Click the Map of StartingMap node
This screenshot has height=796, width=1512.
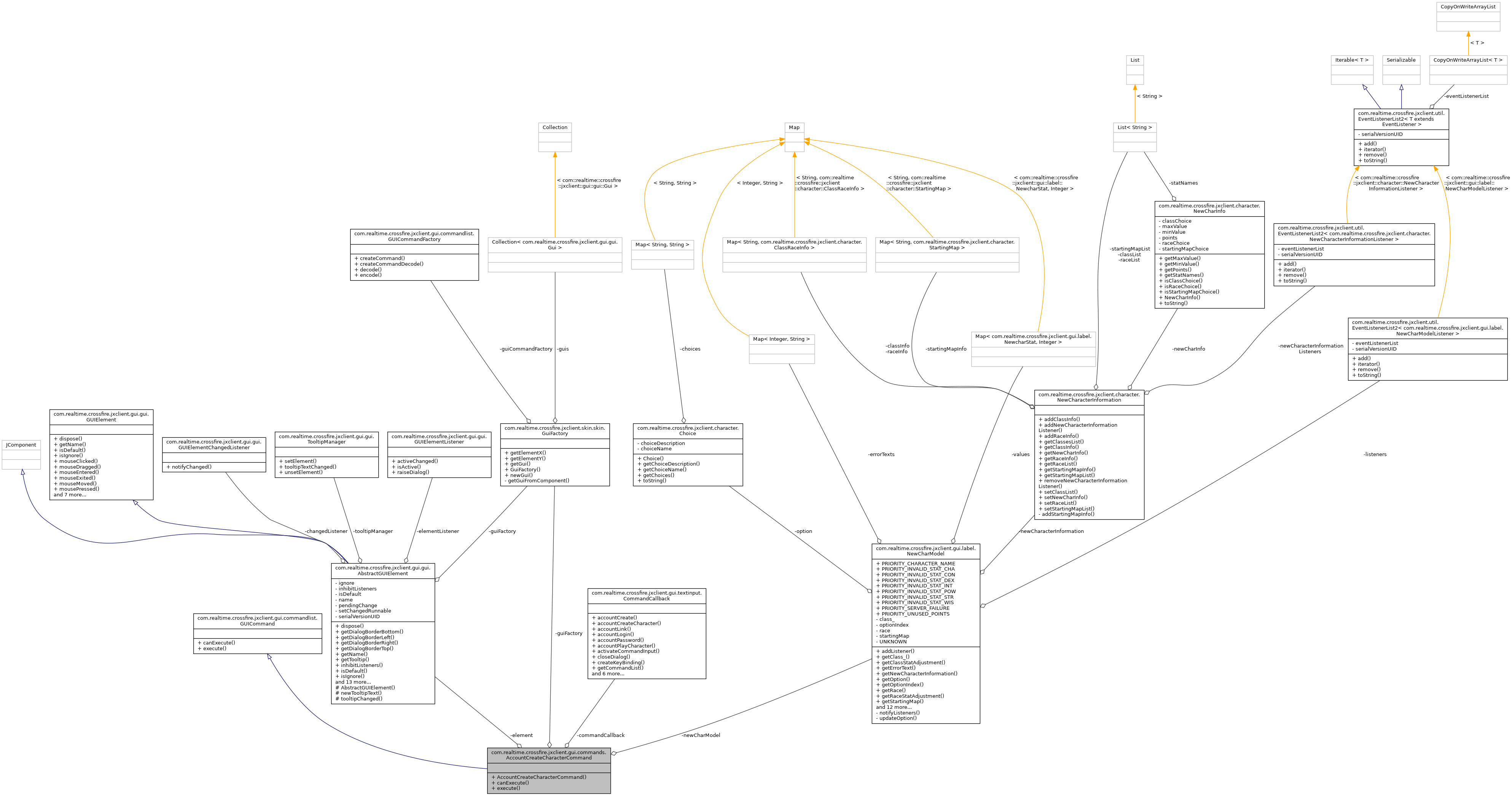tap(947, 254)
